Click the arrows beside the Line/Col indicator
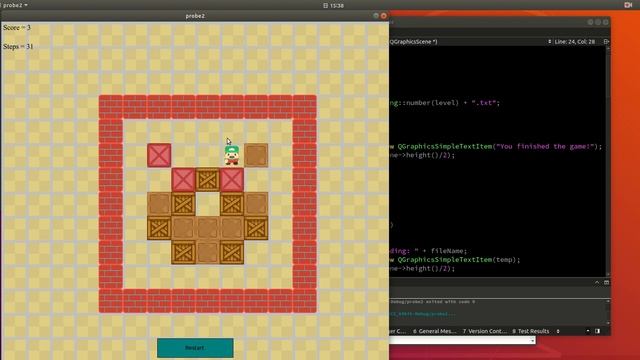The width and height of the screenshot is (640, 360). (x=549, y=42)
